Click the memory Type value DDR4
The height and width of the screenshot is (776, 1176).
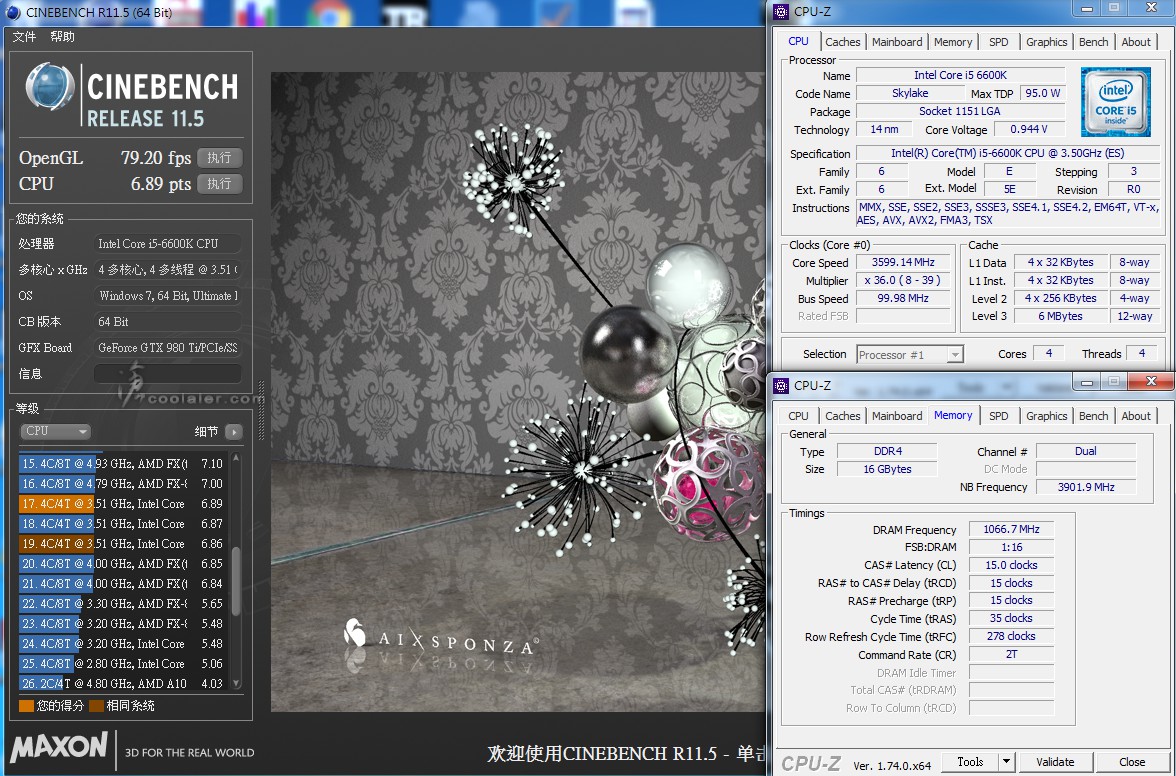coord(887,451)
